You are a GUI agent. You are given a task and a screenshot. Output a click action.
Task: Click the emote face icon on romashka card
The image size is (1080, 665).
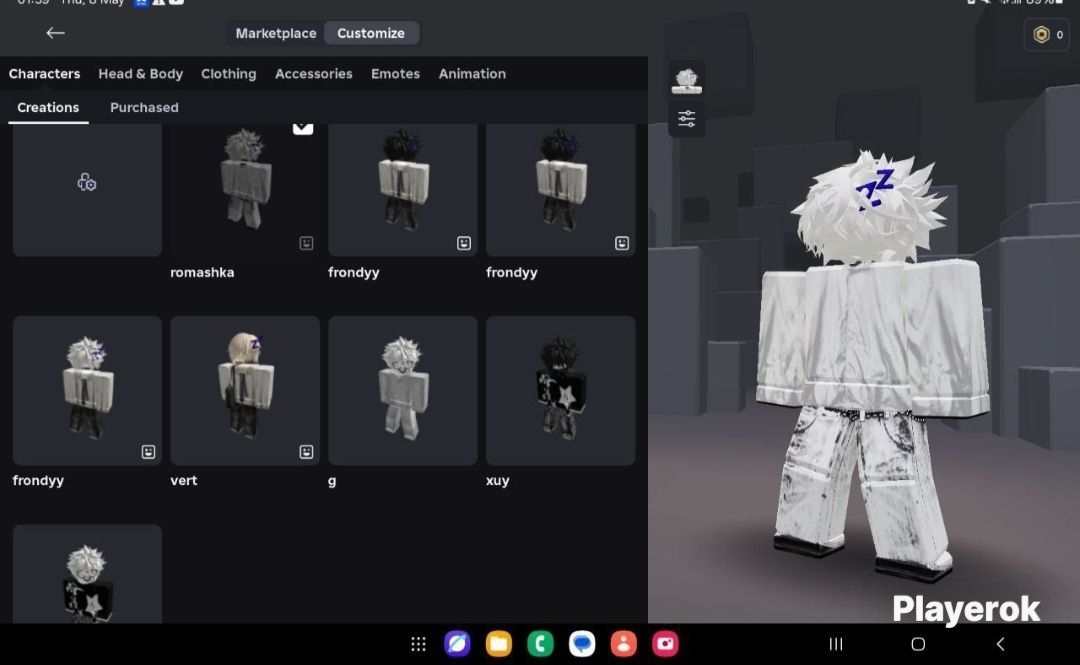pos(306,243)
